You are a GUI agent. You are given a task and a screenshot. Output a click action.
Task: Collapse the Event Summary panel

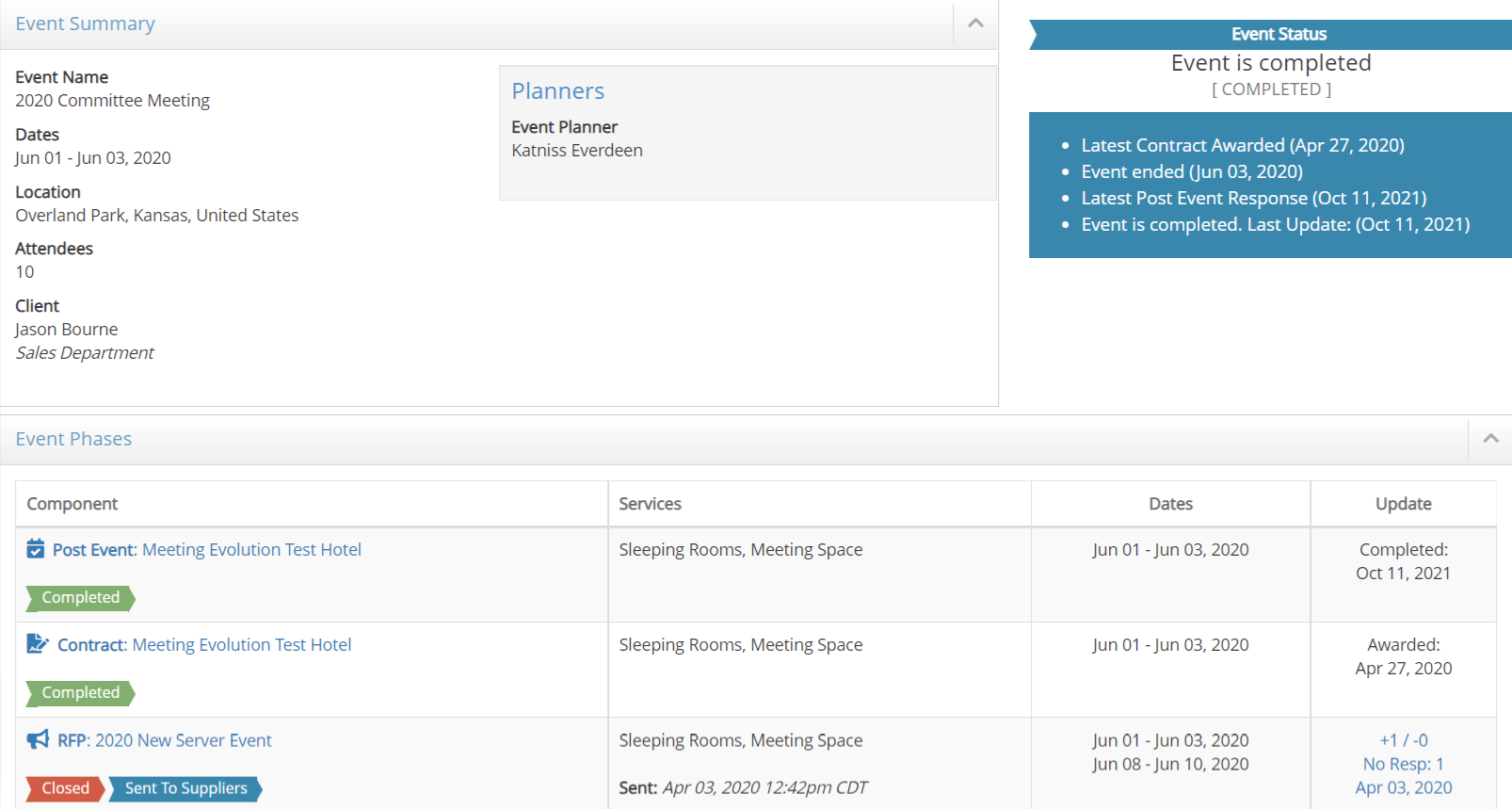975,24
